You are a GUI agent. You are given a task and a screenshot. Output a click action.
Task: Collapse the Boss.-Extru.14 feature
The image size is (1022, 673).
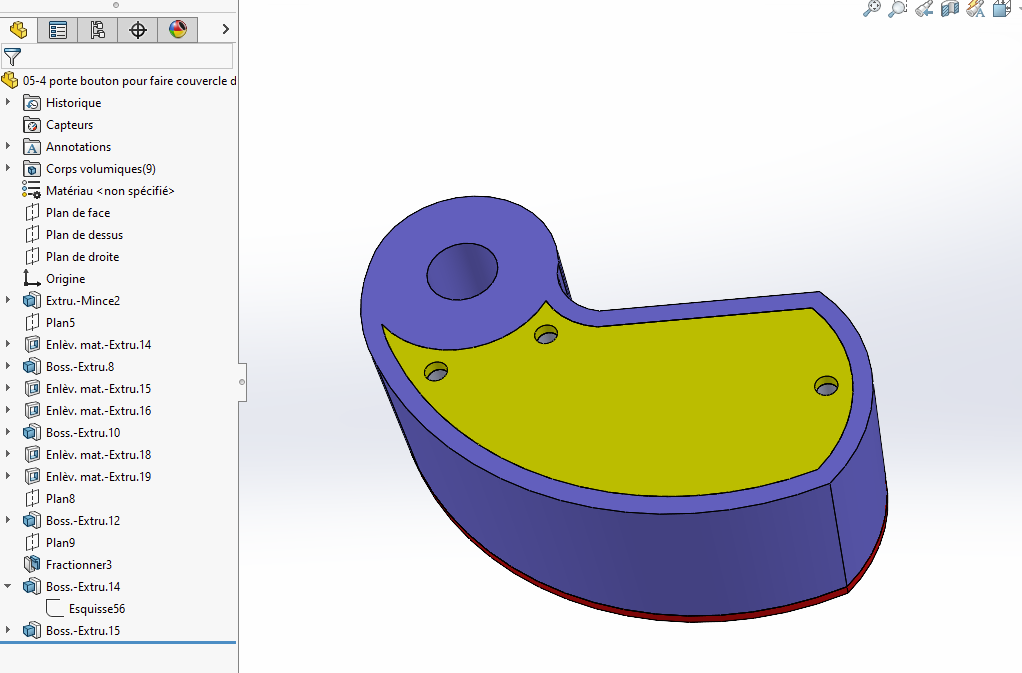click(8, 586)
